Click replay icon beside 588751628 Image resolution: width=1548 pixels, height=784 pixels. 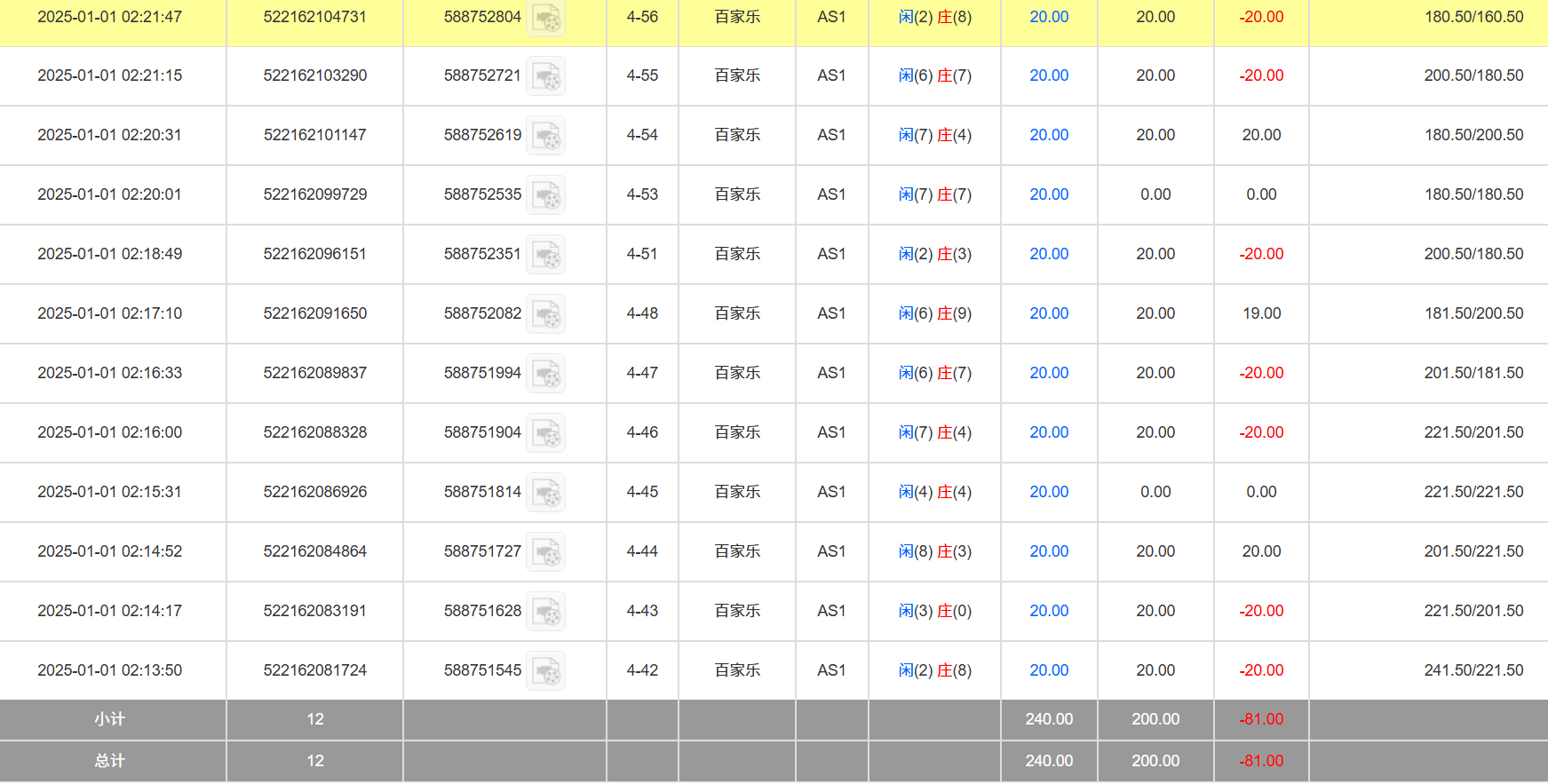pyautogui.click(x=545, y=612)
